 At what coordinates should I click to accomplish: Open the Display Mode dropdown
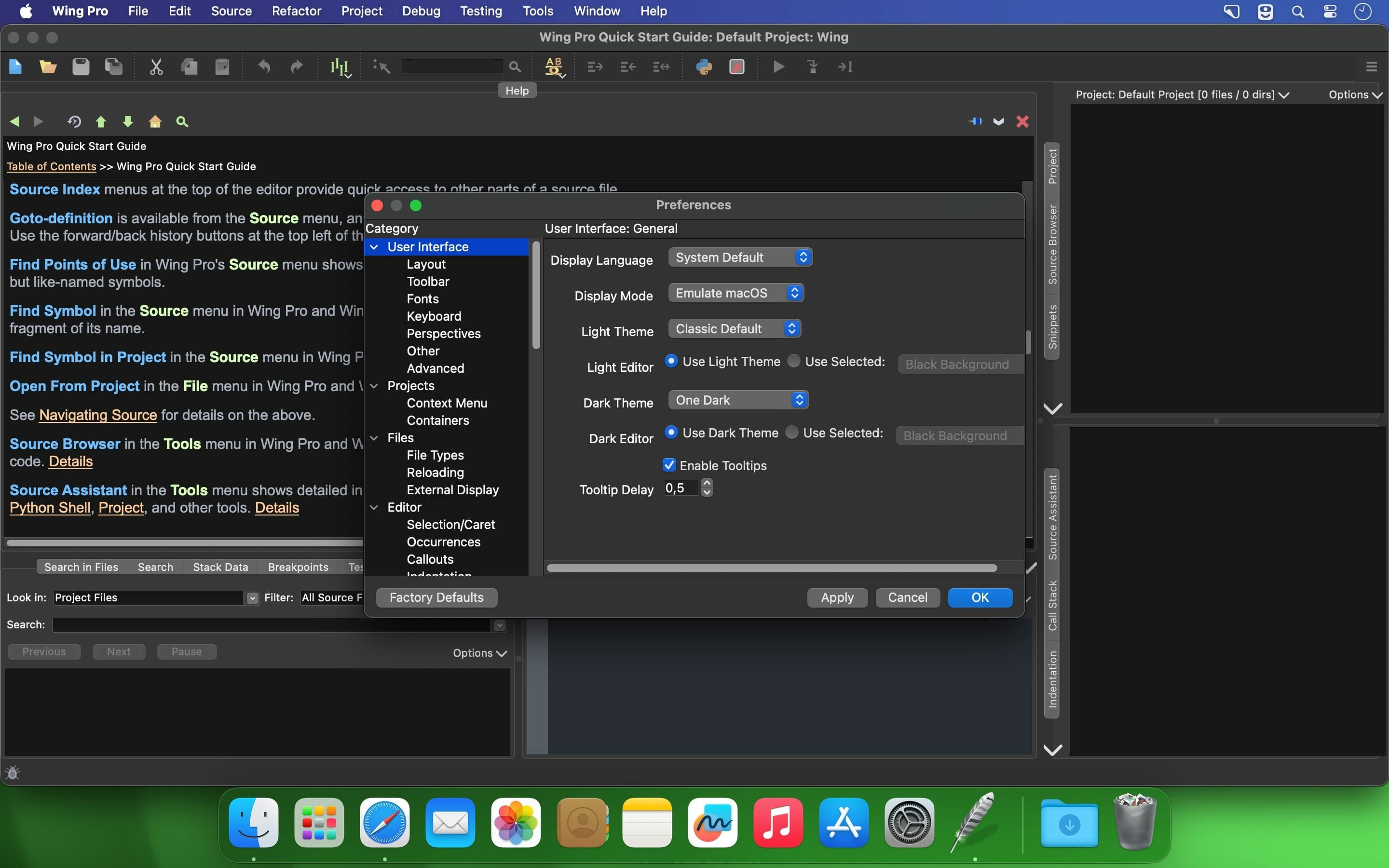point(736,293)
